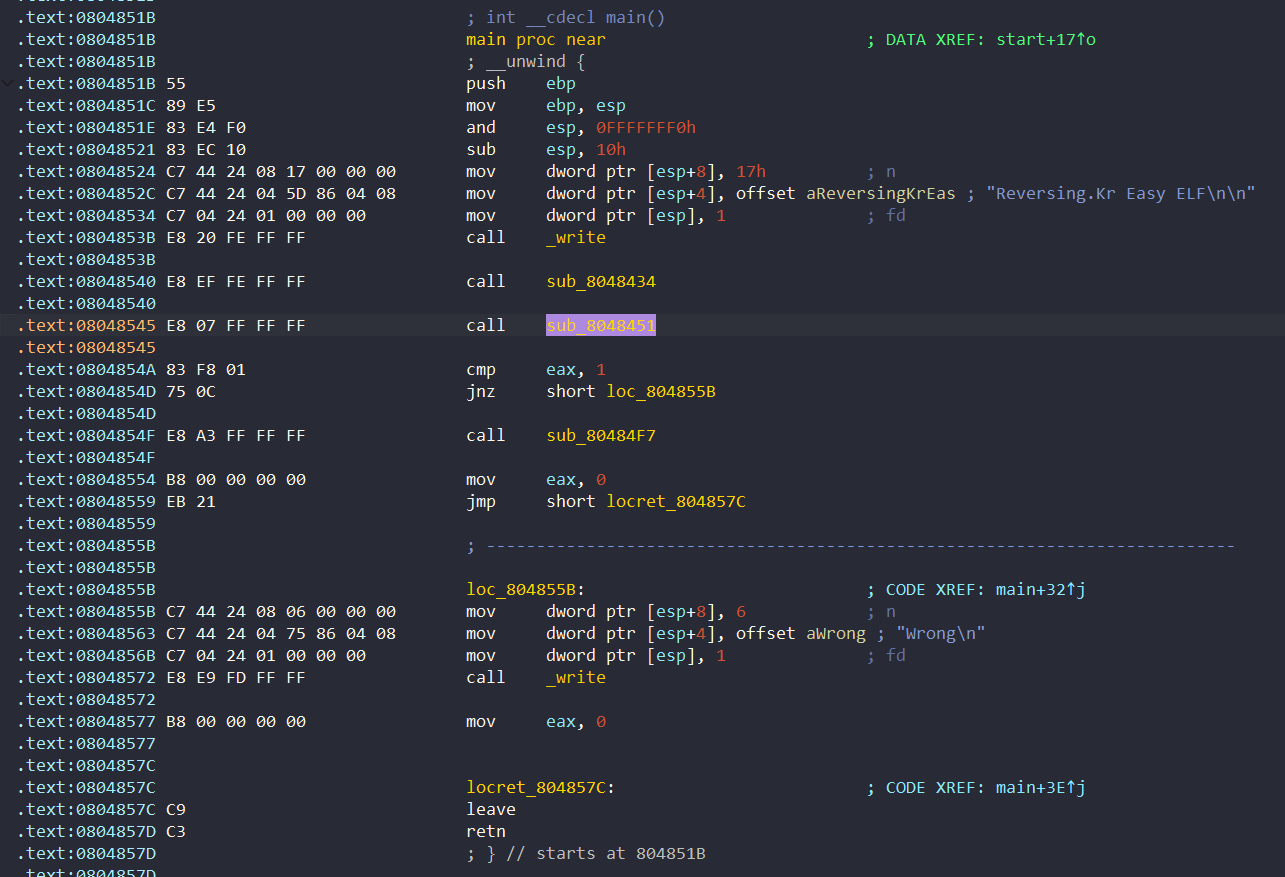
Task: Click the 'locret_804857C:' label definition
Action: [x=540, y=787]
